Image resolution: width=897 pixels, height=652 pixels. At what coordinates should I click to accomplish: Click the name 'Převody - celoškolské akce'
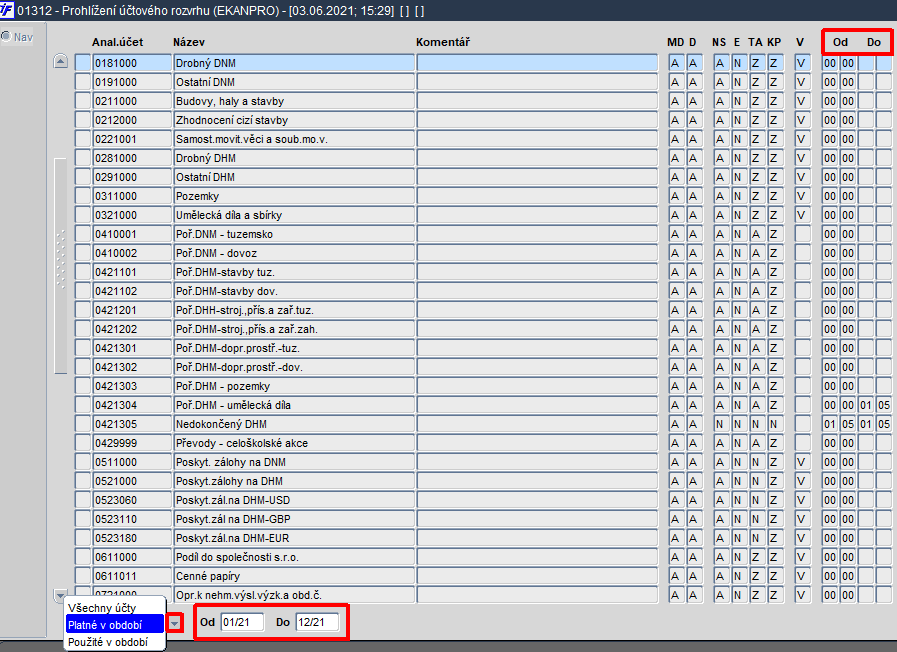pos(294,443)
